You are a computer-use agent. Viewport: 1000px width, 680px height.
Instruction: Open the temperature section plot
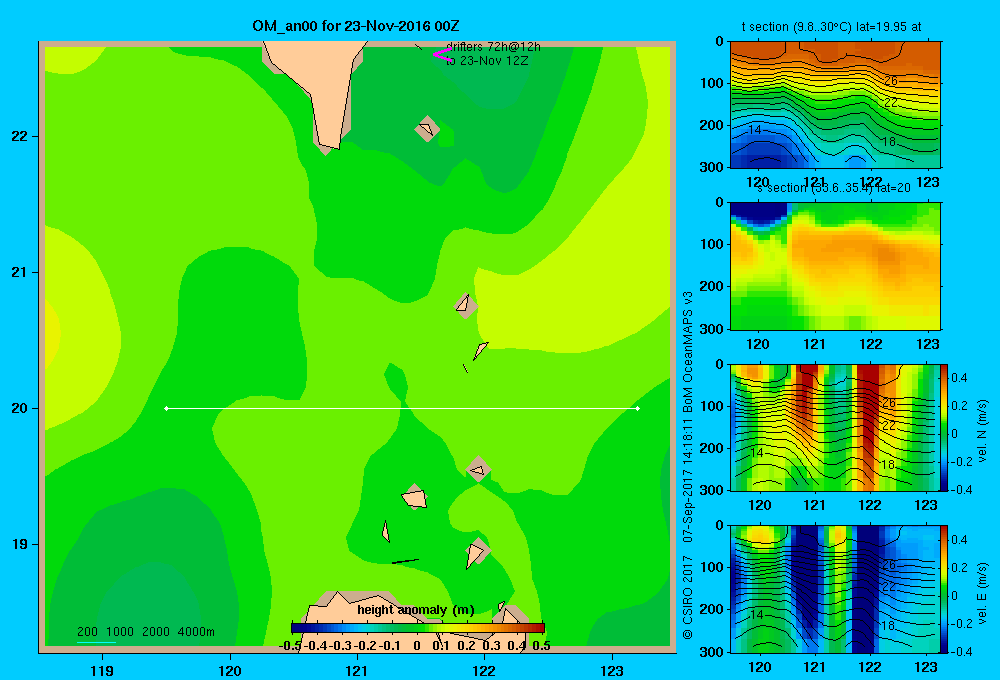(x=835, y=105)
